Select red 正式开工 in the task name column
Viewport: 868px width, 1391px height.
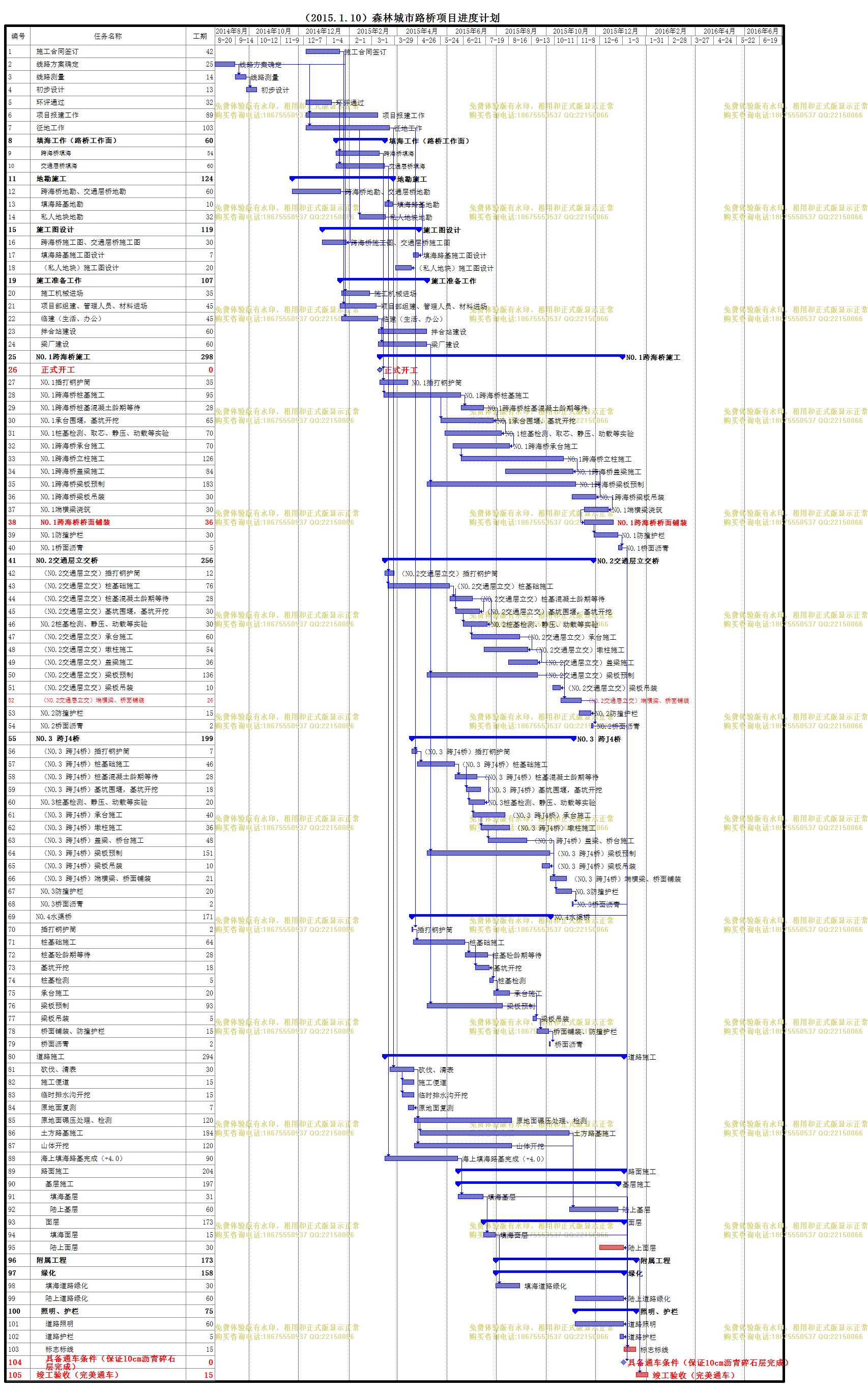(x=58, y=370)
